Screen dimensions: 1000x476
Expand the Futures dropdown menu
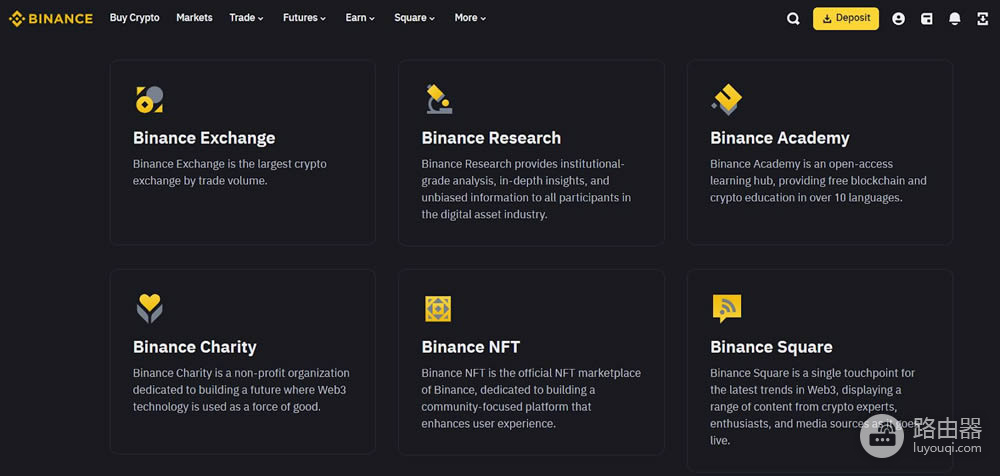tap(304, 18)
